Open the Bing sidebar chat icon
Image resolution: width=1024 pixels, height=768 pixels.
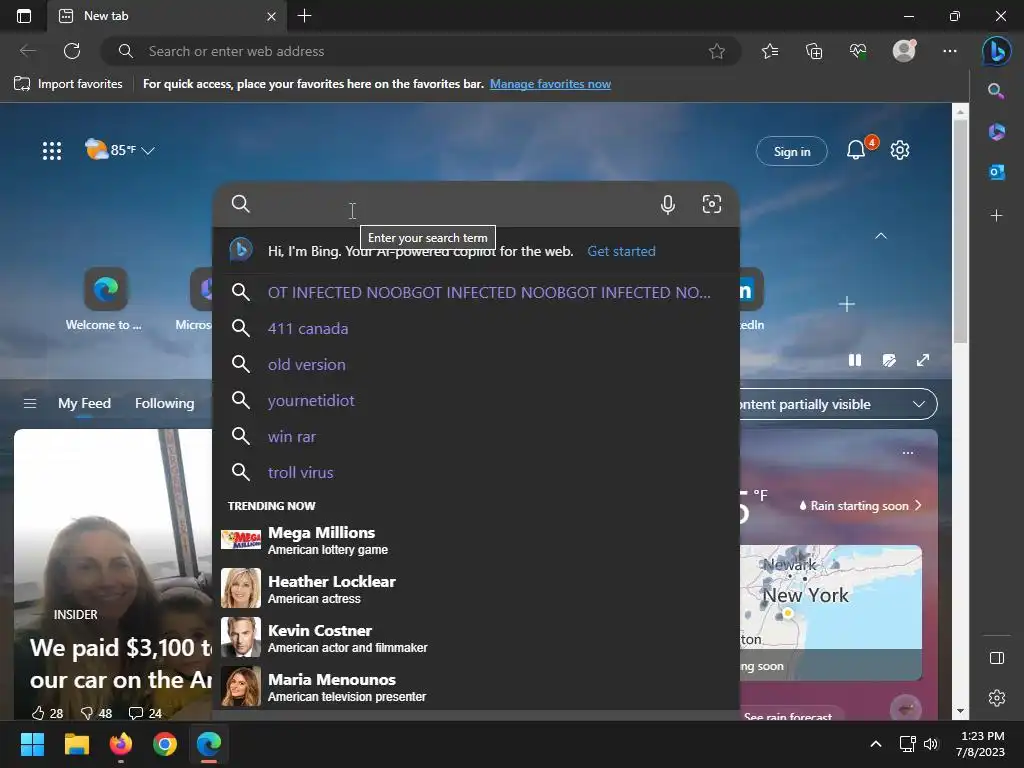997,51
